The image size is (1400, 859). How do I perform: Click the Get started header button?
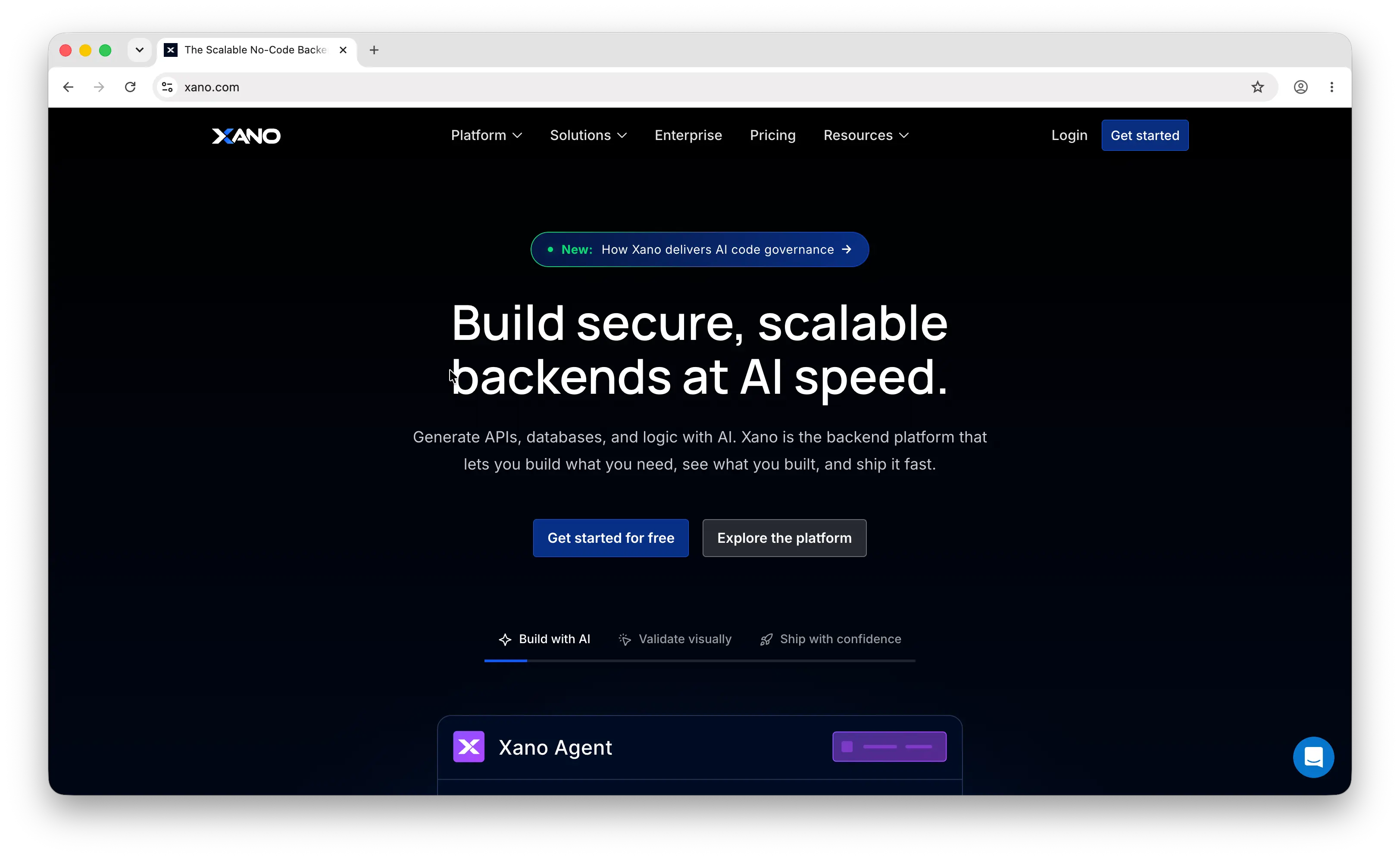1145,135
